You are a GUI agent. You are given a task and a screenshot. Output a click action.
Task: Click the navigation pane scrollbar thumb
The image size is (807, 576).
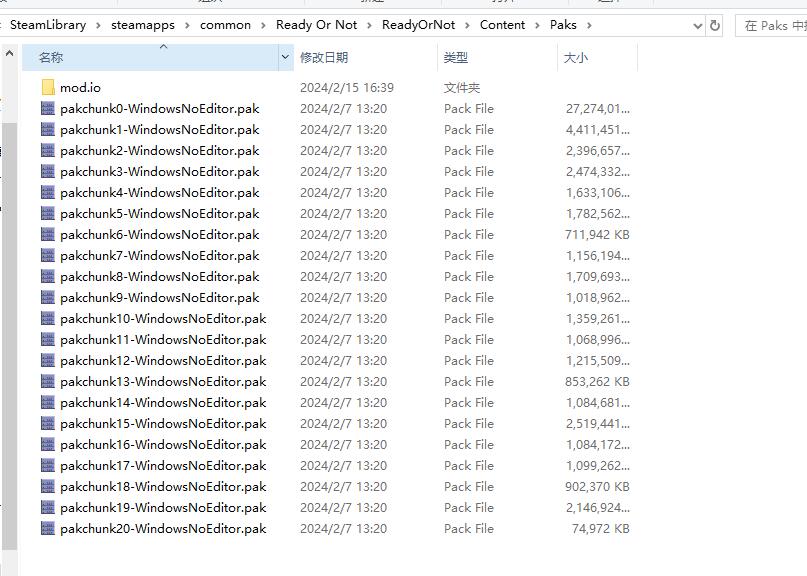pyautogui.click(x=9, y=336)
